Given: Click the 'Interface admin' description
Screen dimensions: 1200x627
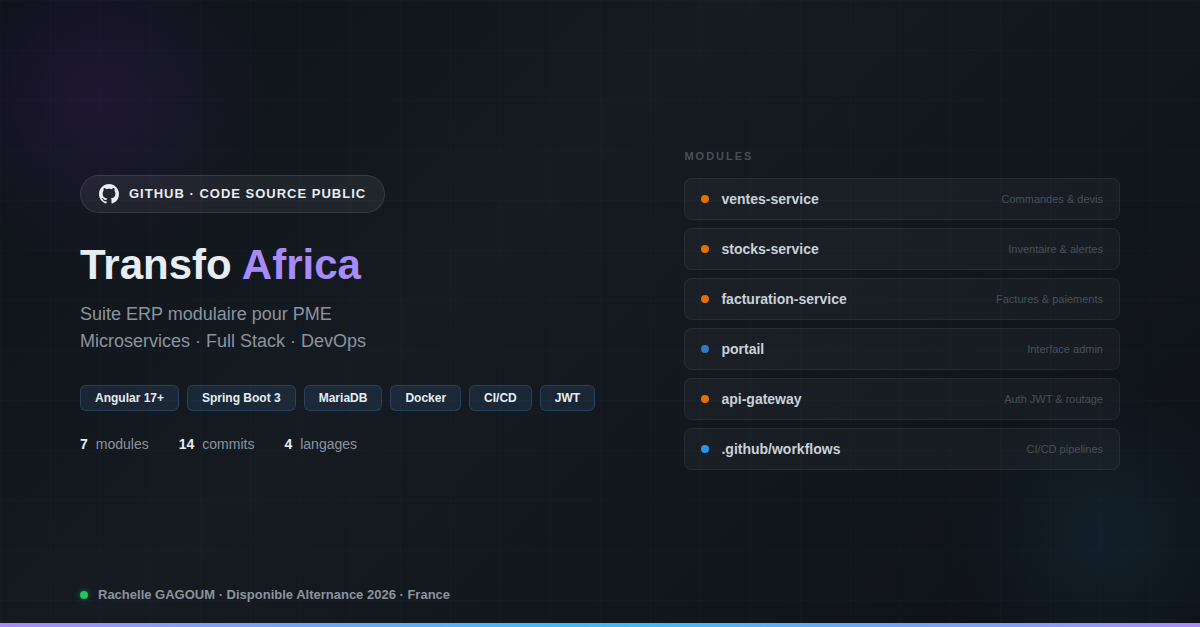Looking at the screenshot, I should (1065, 349).
